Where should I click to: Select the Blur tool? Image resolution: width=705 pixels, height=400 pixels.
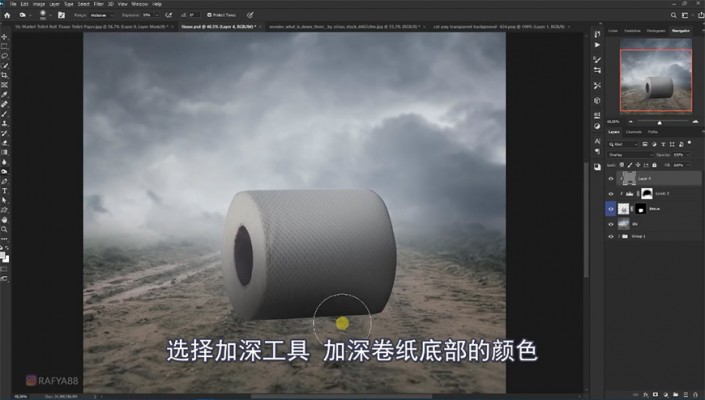coord(4,162)
